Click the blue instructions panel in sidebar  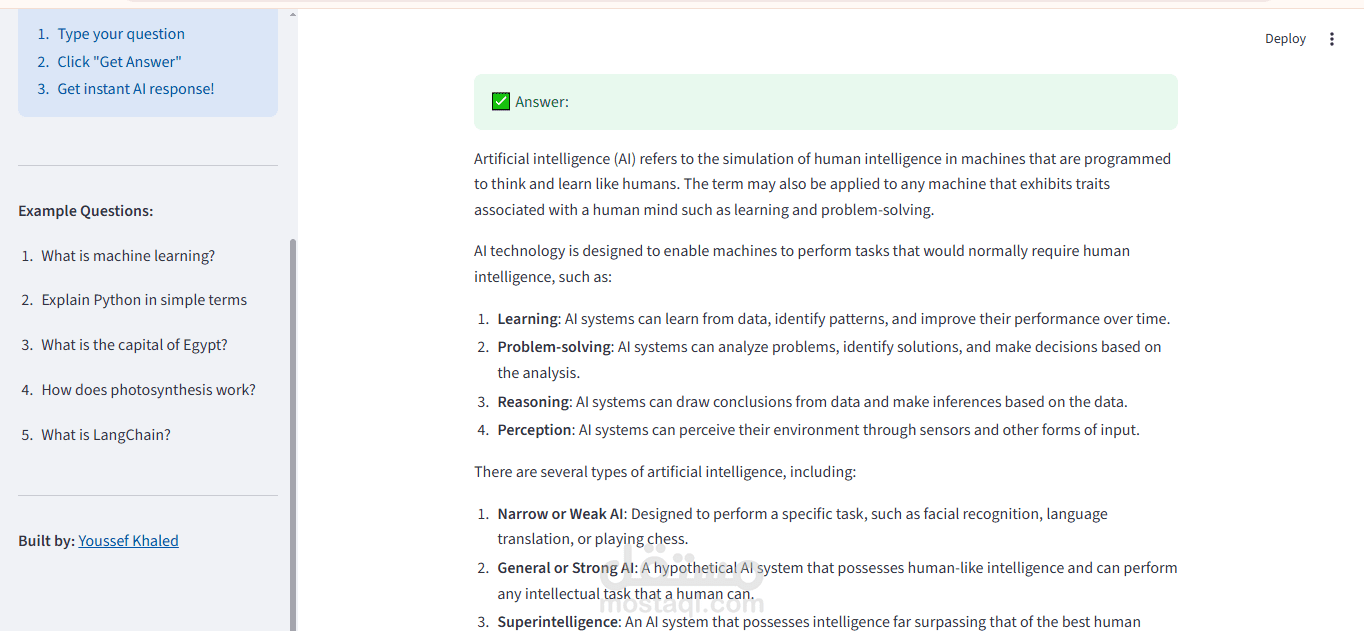147,60
